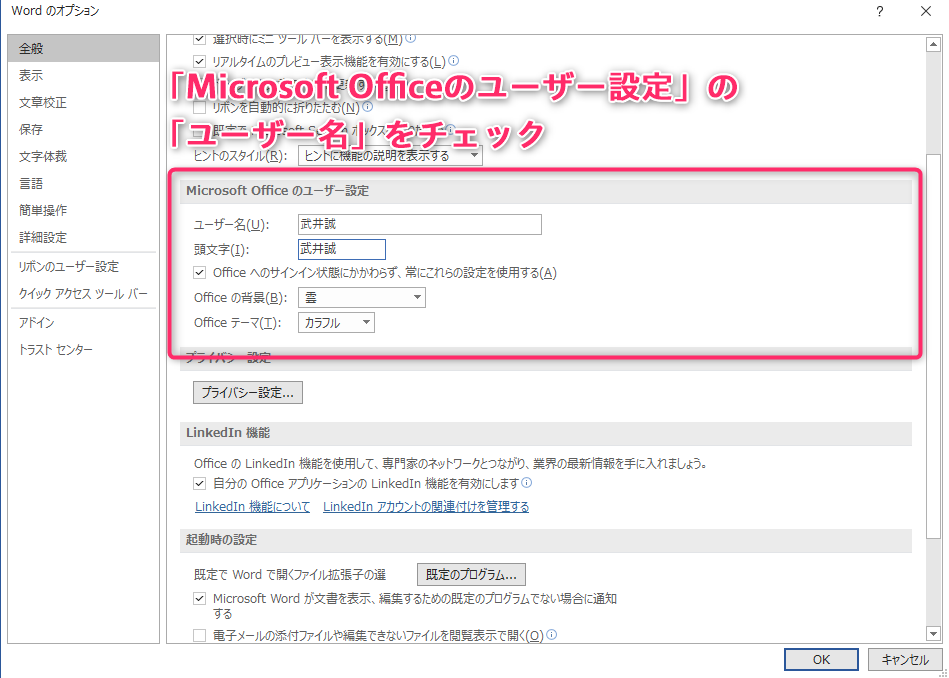The image size is (949, 678).
Task: Toggle リアルタイムのプレビュー表示機能 checkbox
Action: tap(199, 61)
